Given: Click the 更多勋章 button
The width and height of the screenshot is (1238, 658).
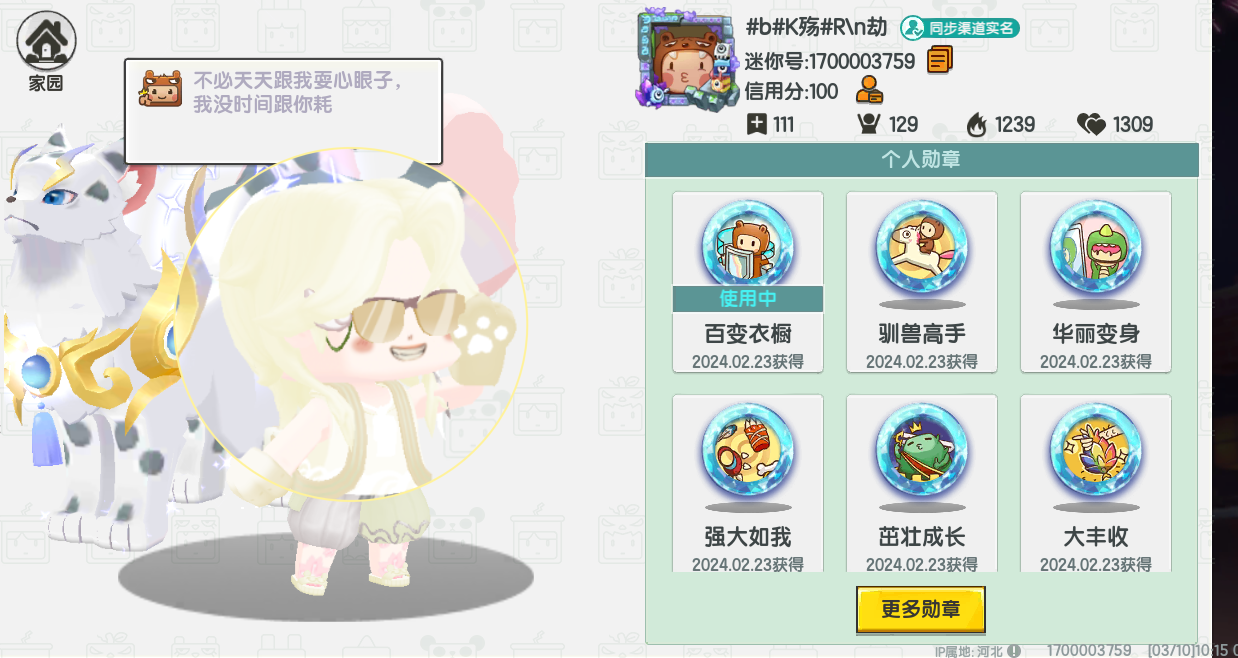Looking at the screenshot, I should (x=921, y=609).
